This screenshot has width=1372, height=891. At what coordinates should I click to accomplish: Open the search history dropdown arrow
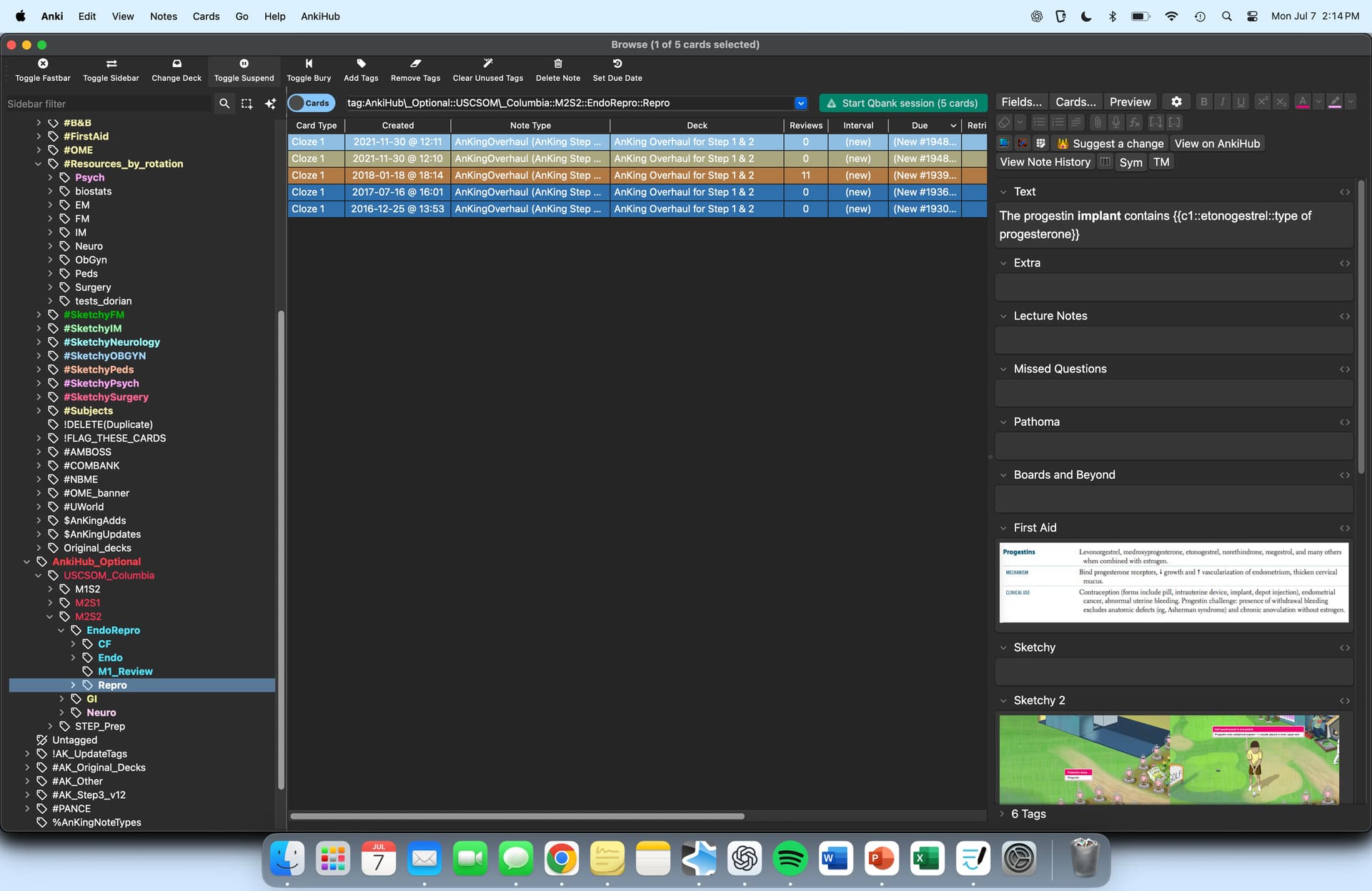tap(800, 103)
